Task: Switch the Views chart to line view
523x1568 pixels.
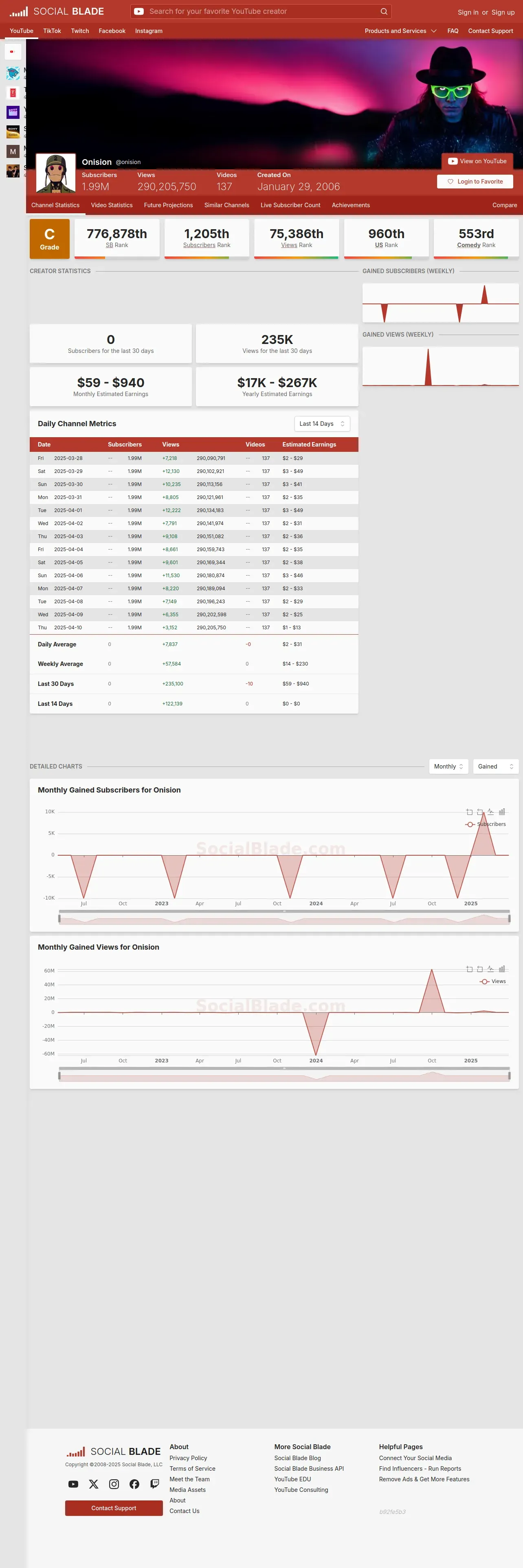Action: pos(491,969)
